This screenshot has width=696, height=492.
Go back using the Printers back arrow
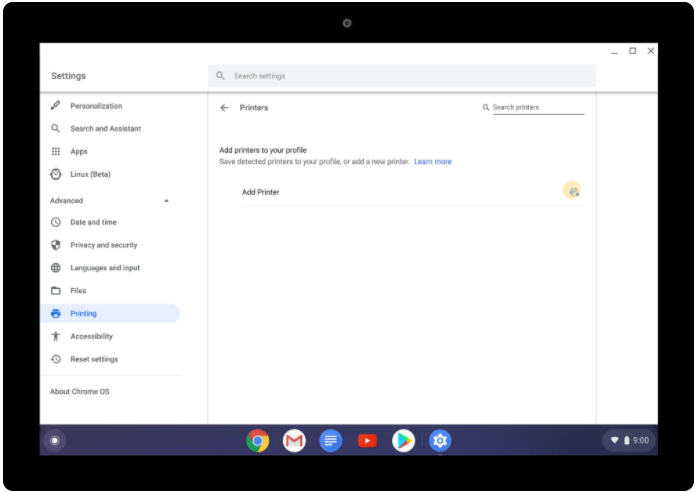pos(224,108)
